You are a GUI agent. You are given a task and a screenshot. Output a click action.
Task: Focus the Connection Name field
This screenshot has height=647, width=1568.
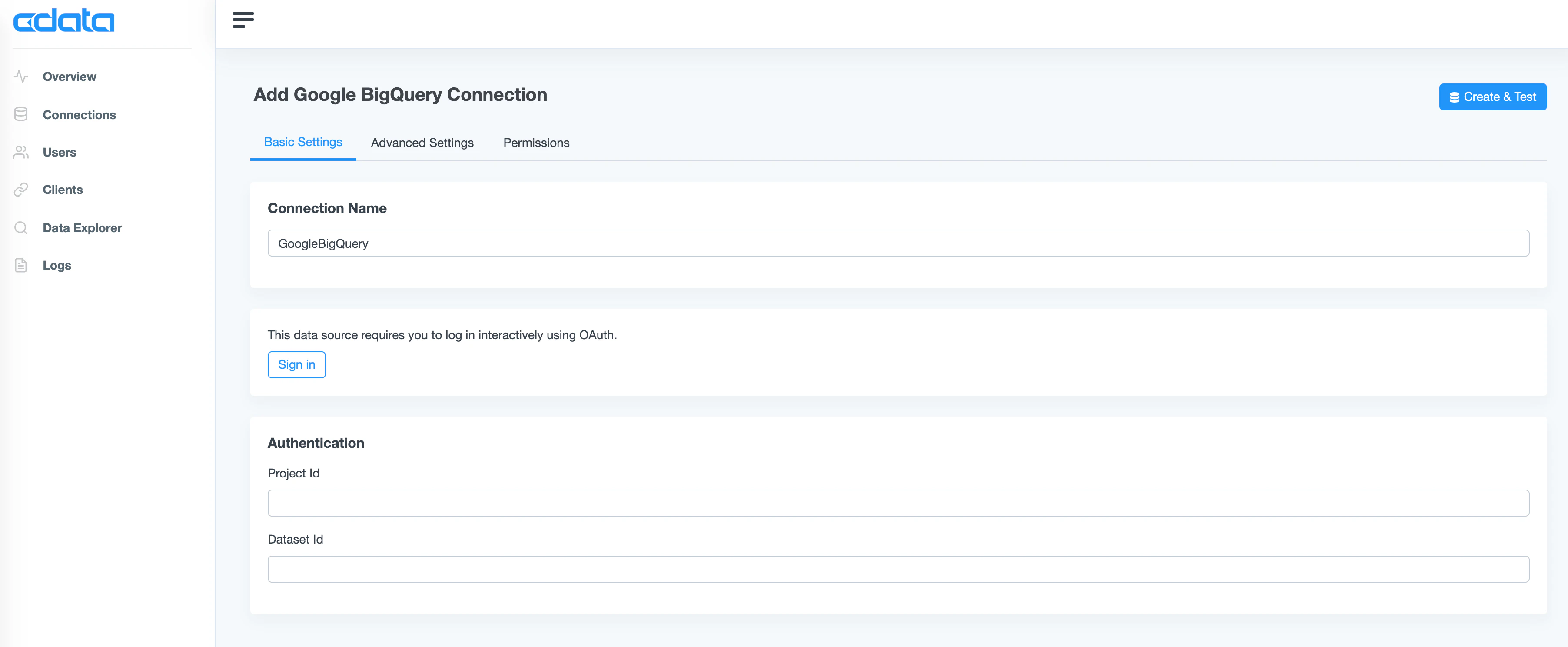pos(898,243)
